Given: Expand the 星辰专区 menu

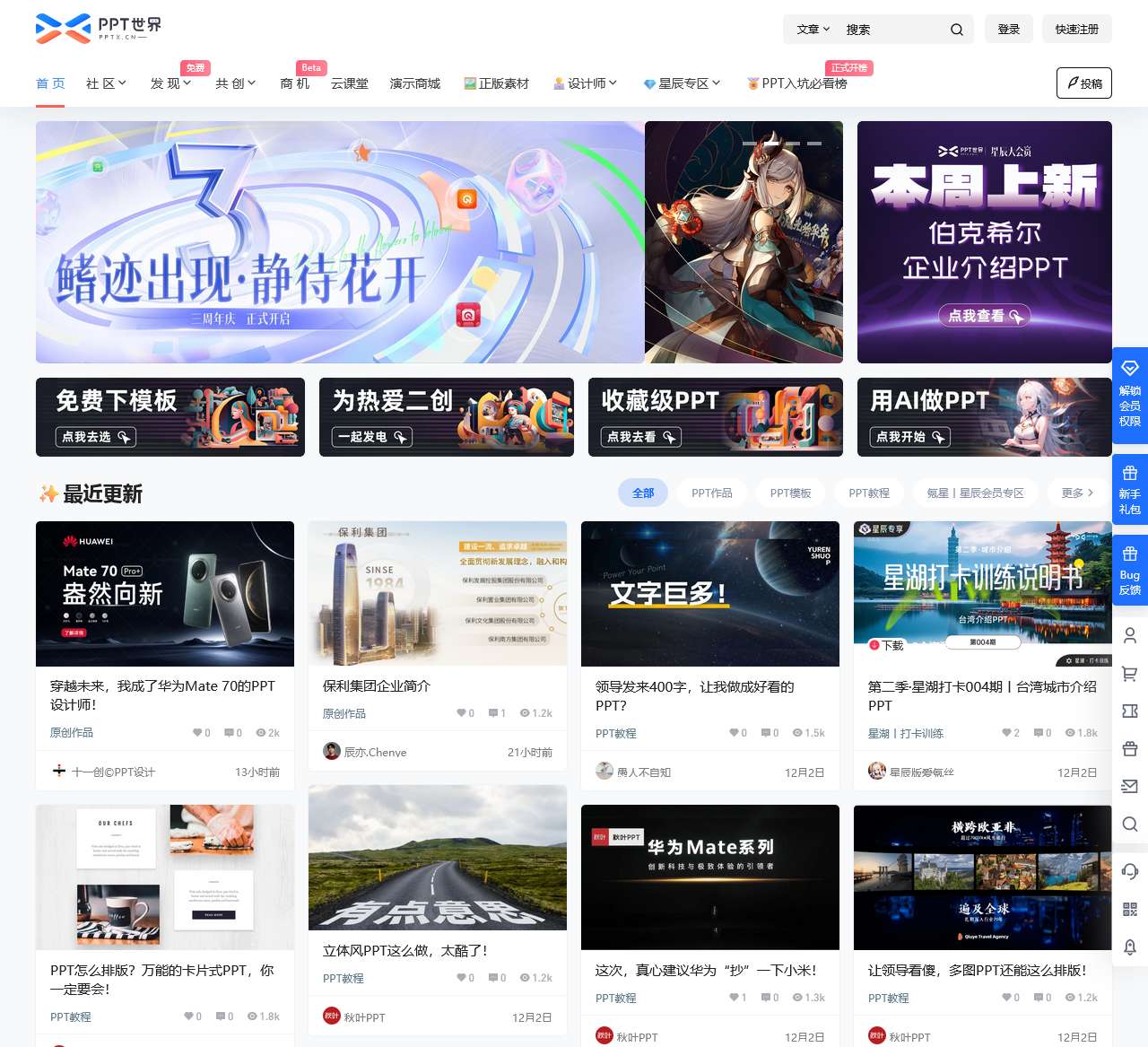Looking at the screenshot, I should coord(682,83).
